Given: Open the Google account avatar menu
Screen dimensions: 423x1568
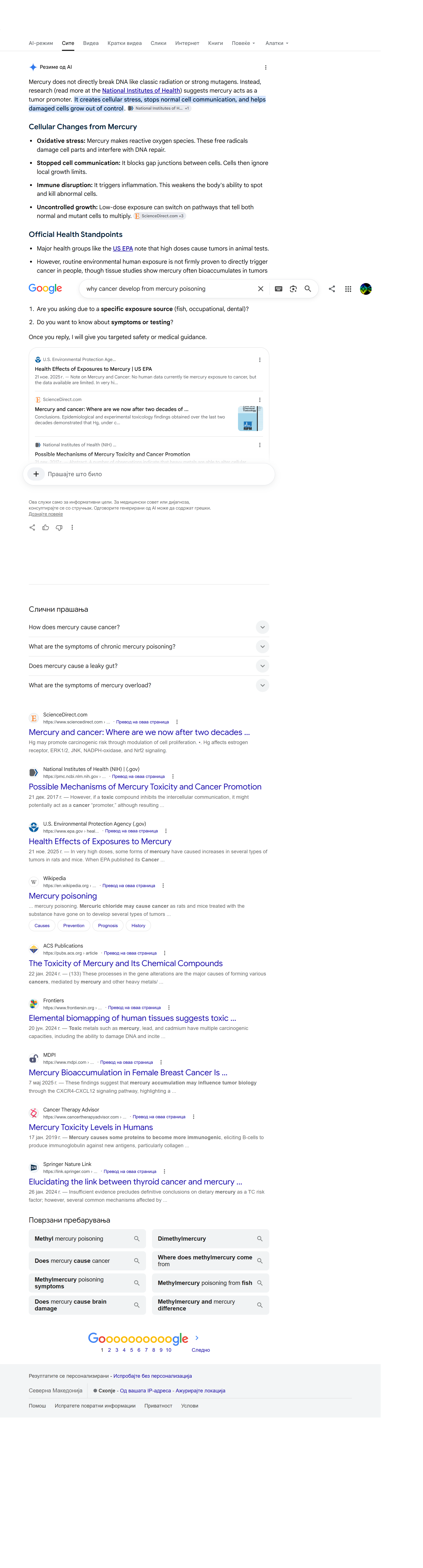Looking at the screenshot, I should click(x=366, y=289).
